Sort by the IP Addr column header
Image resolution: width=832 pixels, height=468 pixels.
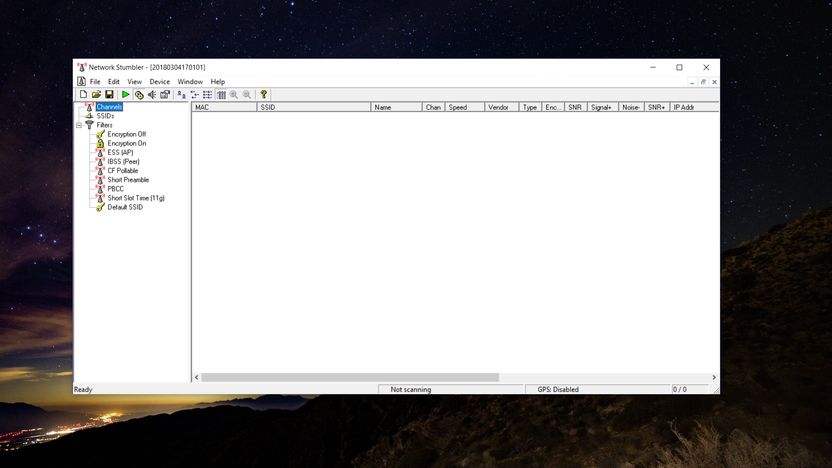[694, 107]
